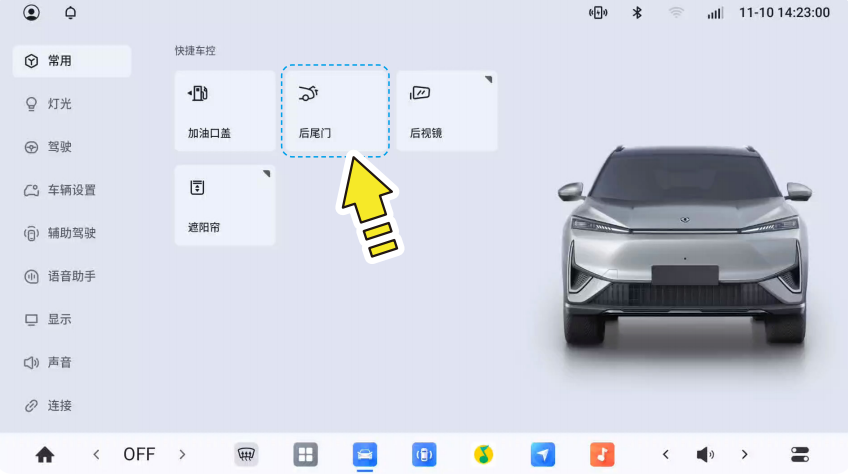Launch the navigation arrow app

point(542,454)
